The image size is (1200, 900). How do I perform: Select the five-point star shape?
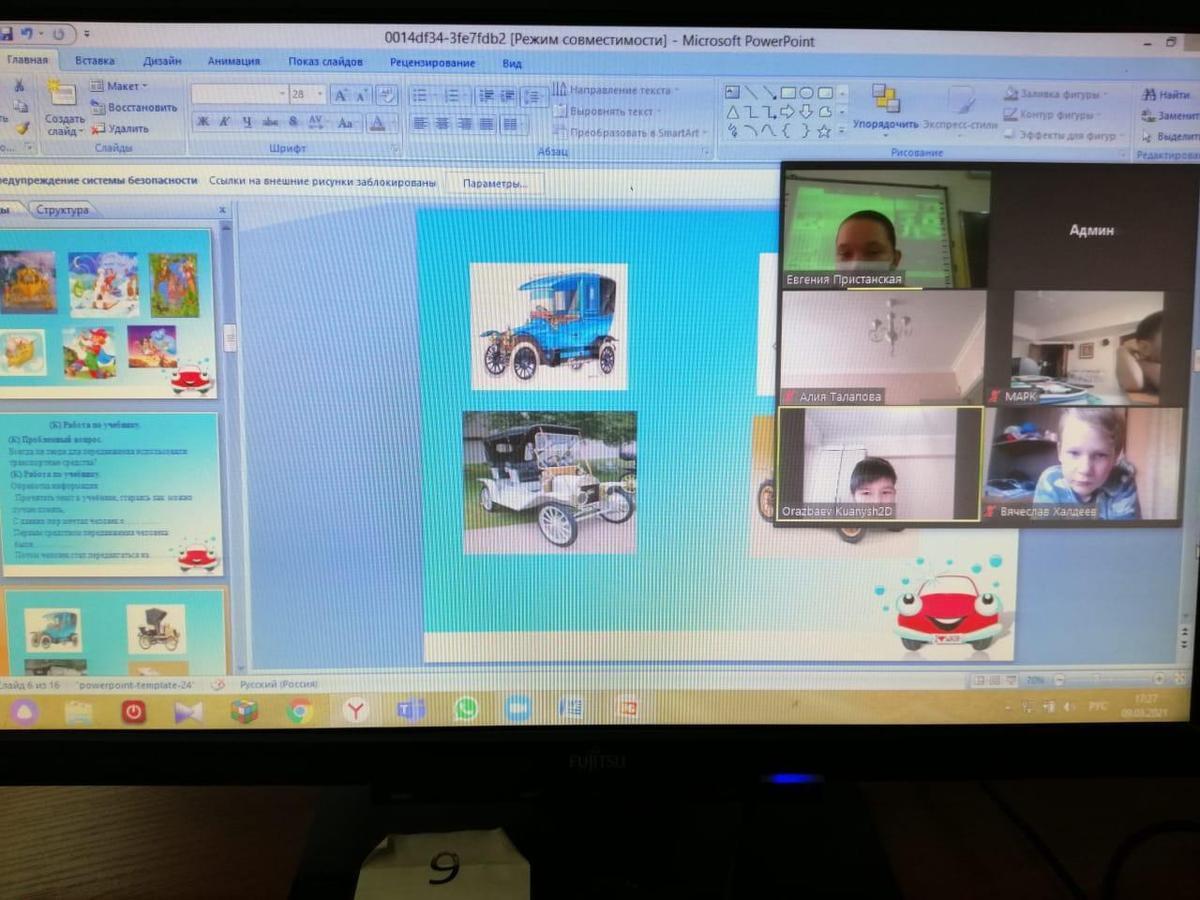824,131
